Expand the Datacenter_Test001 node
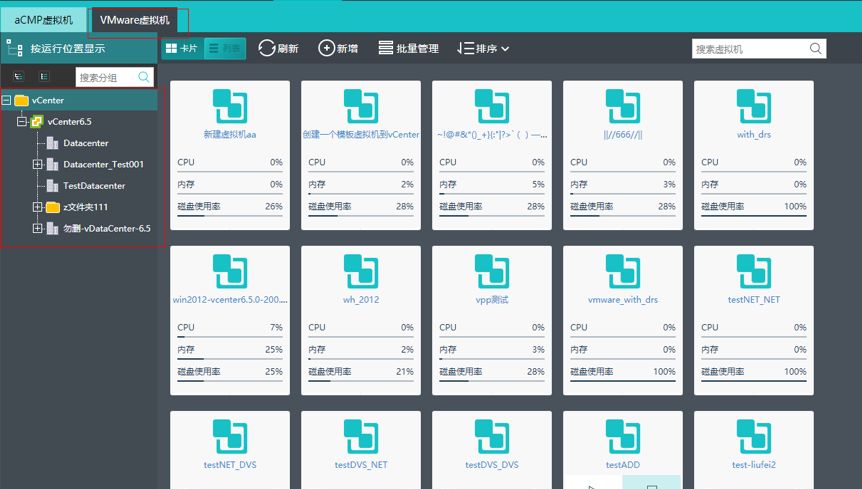The image size is (862, 489). pyautogui.click(x=37, y=164)
